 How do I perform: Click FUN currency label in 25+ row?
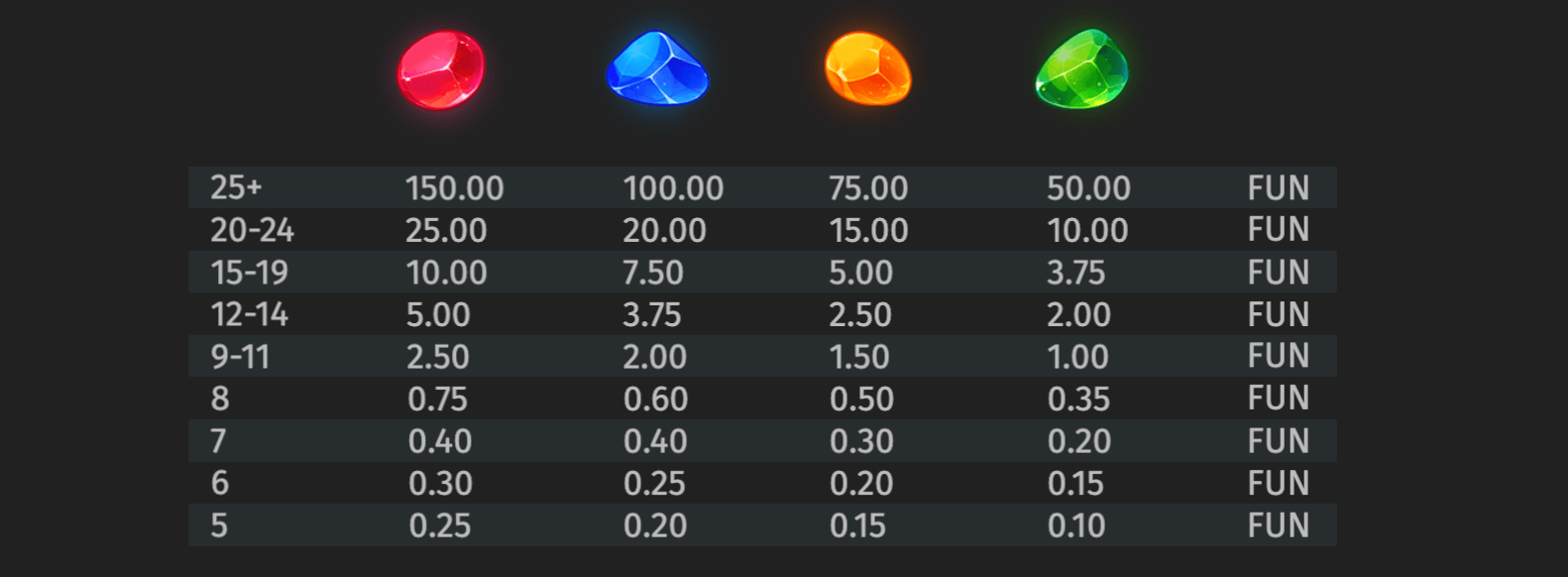[x=1279, y=187]
